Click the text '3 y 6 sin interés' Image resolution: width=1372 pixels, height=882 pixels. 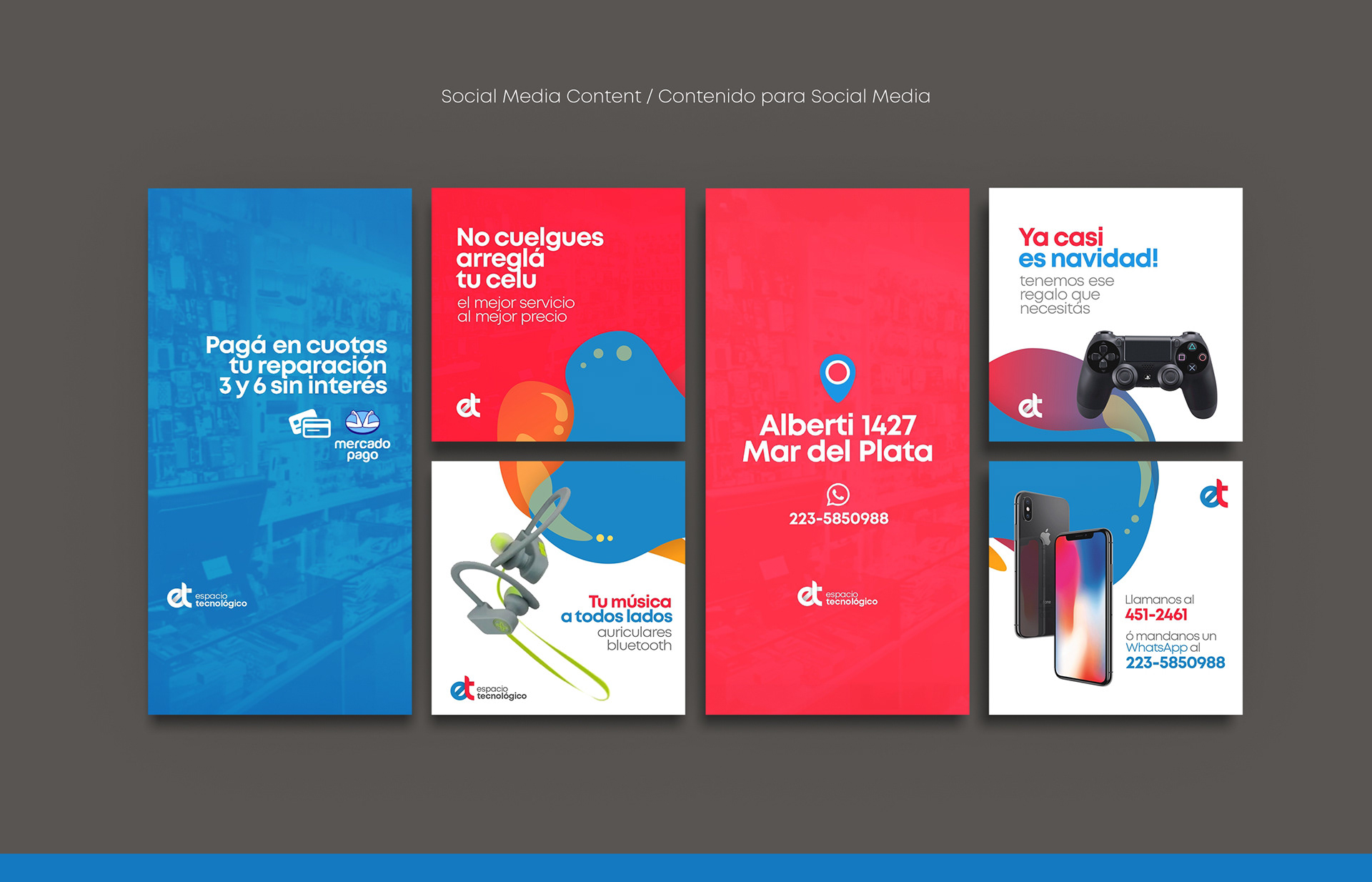point(303,386)
